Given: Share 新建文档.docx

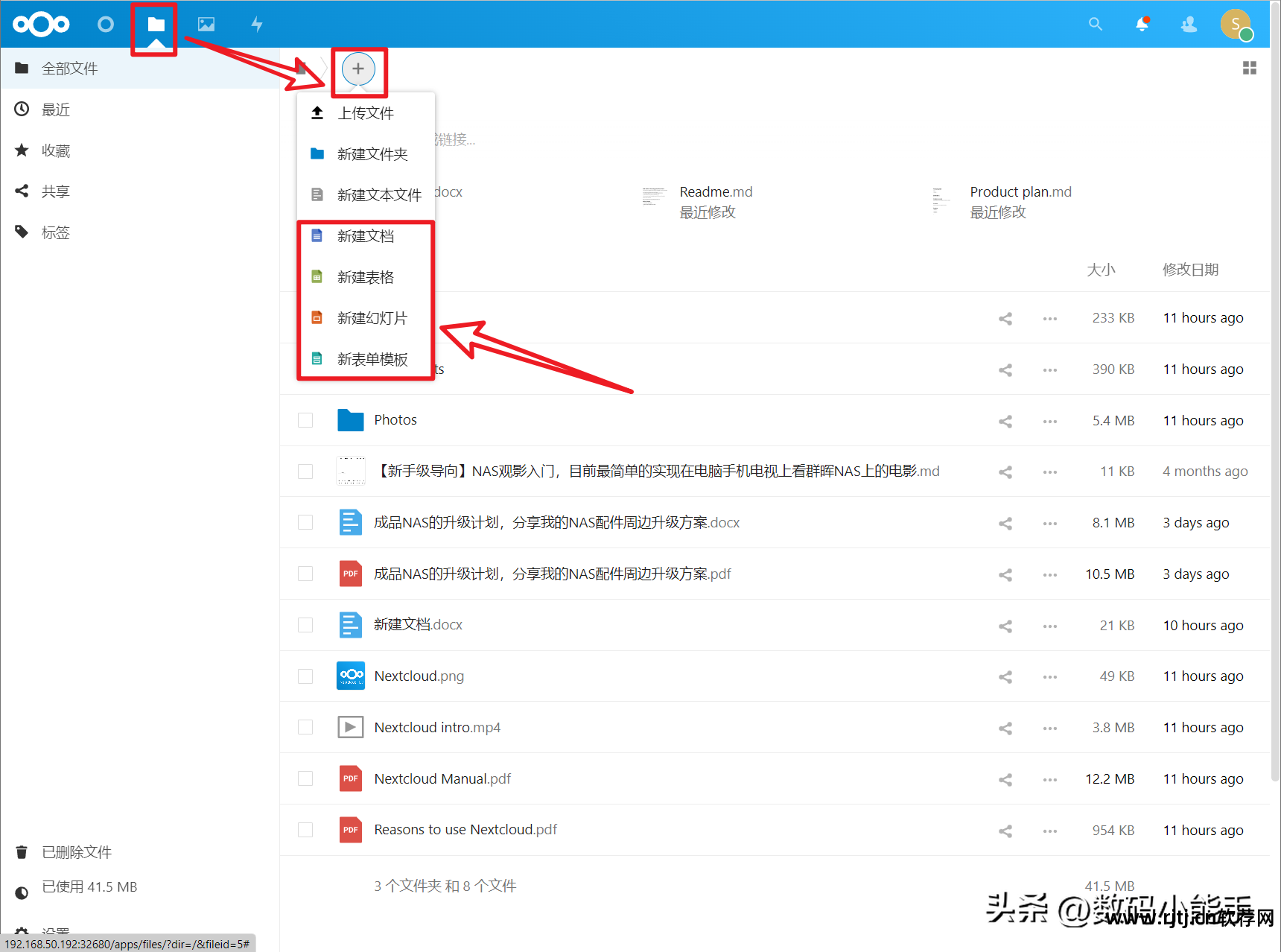Looking at the screenshot, I should pos(1005,626).
